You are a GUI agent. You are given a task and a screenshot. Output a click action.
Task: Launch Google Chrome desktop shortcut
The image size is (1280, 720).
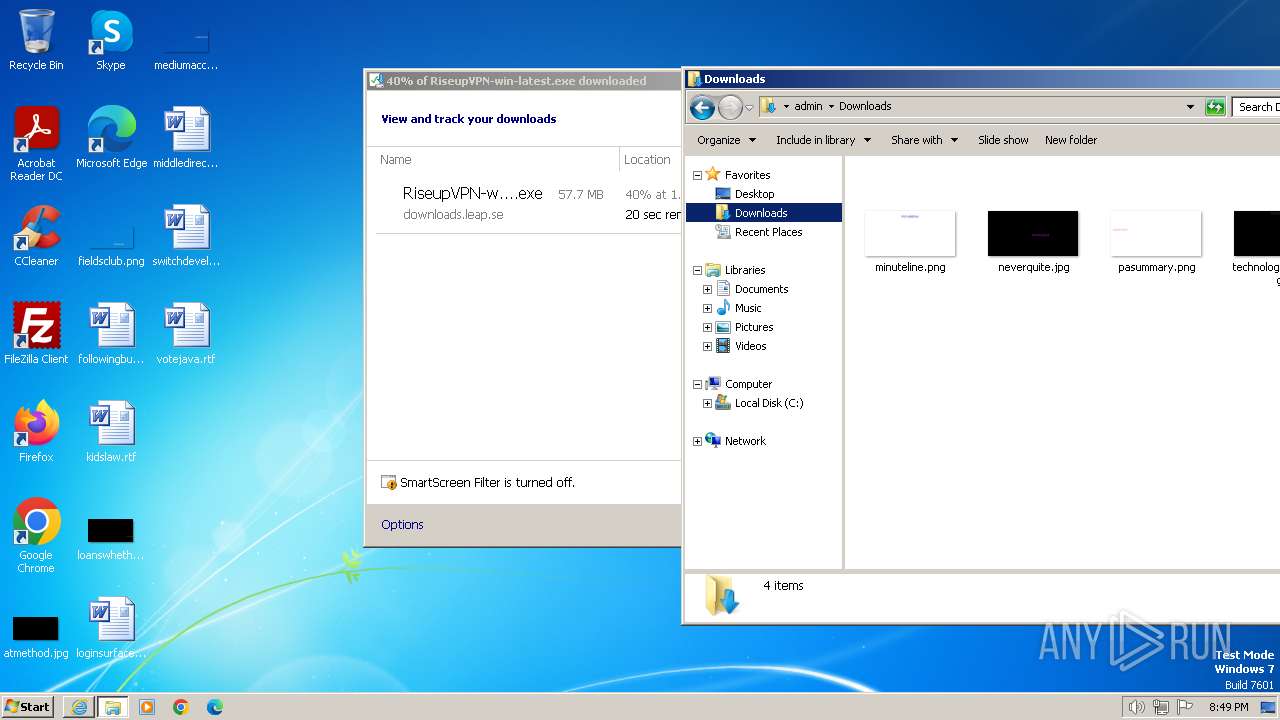click(36, 536)
